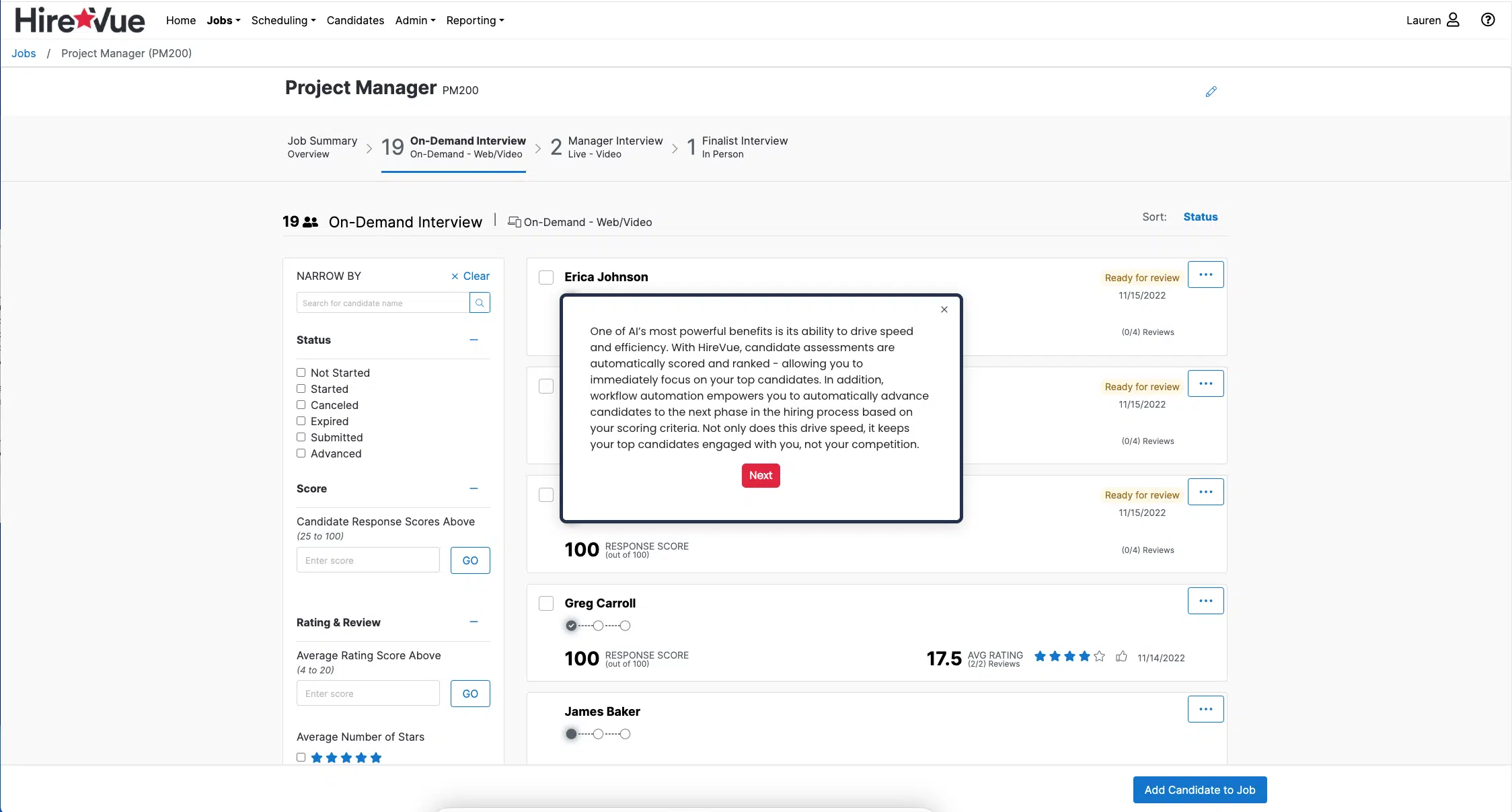The height and width of the screenshot is (812, 1512).
Task: Click Greg Carroll's stage progress indicator
Action: pos(597,626)
